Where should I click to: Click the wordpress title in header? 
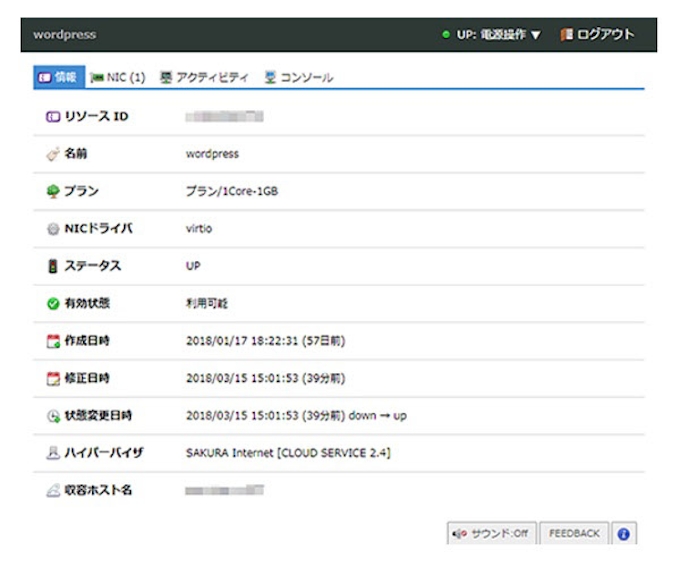coord(64,34)
